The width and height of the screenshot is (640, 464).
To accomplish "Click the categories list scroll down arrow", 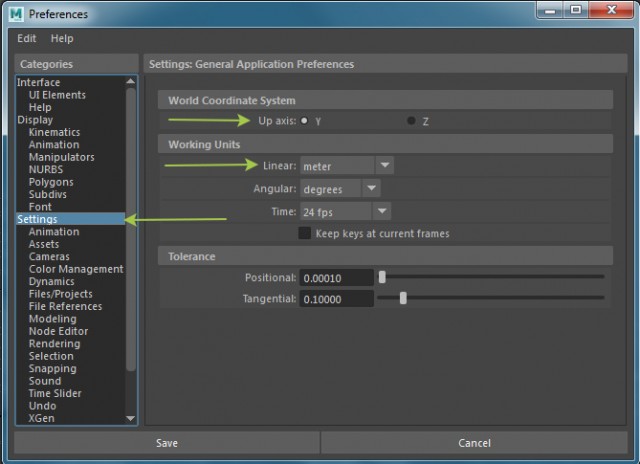I will 131,418.
